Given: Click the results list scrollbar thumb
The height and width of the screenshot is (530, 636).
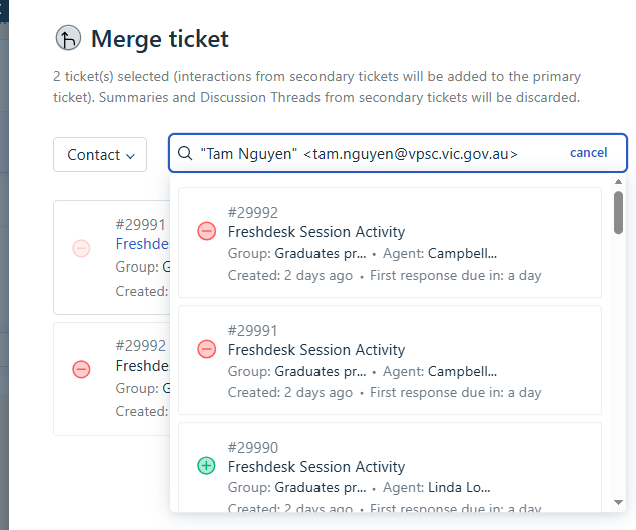Looking at the screenshot, I should pyautogui.click(x=618, y=212).
